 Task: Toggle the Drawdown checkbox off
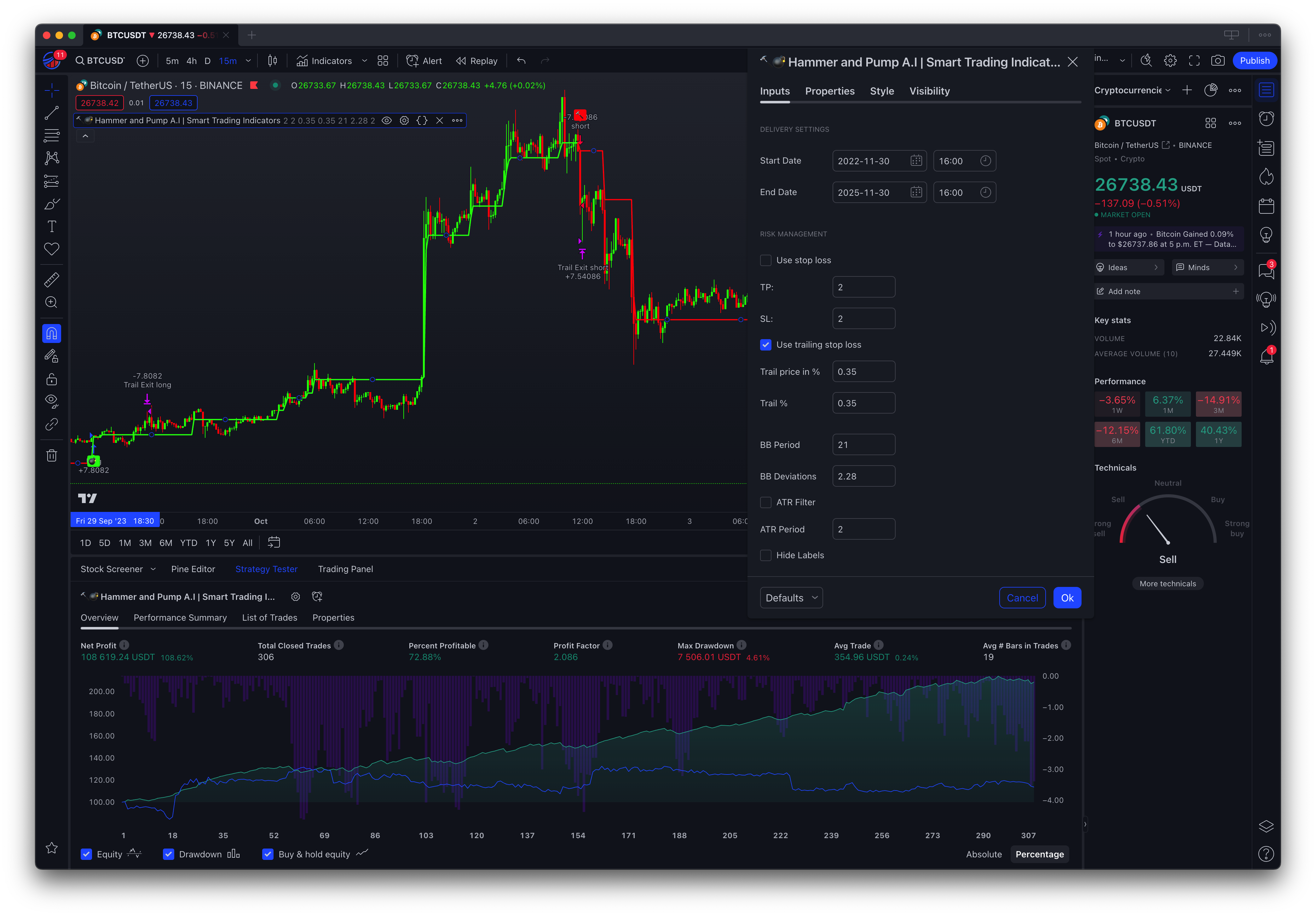[x=169, y=854]
